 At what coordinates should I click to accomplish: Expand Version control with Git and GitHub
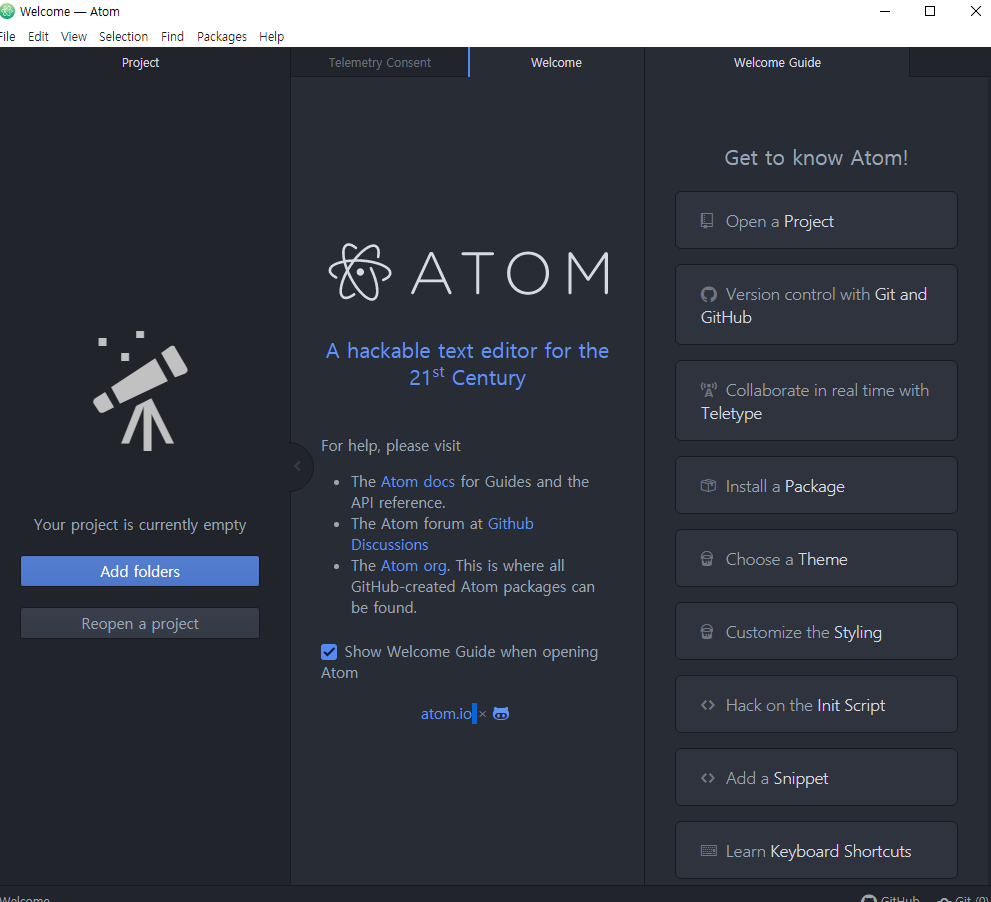816,305
